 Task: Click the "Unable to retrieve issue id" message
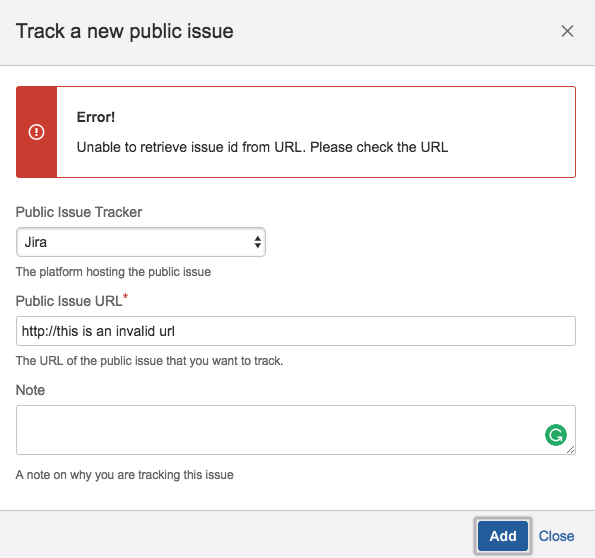tap(262, 147)
